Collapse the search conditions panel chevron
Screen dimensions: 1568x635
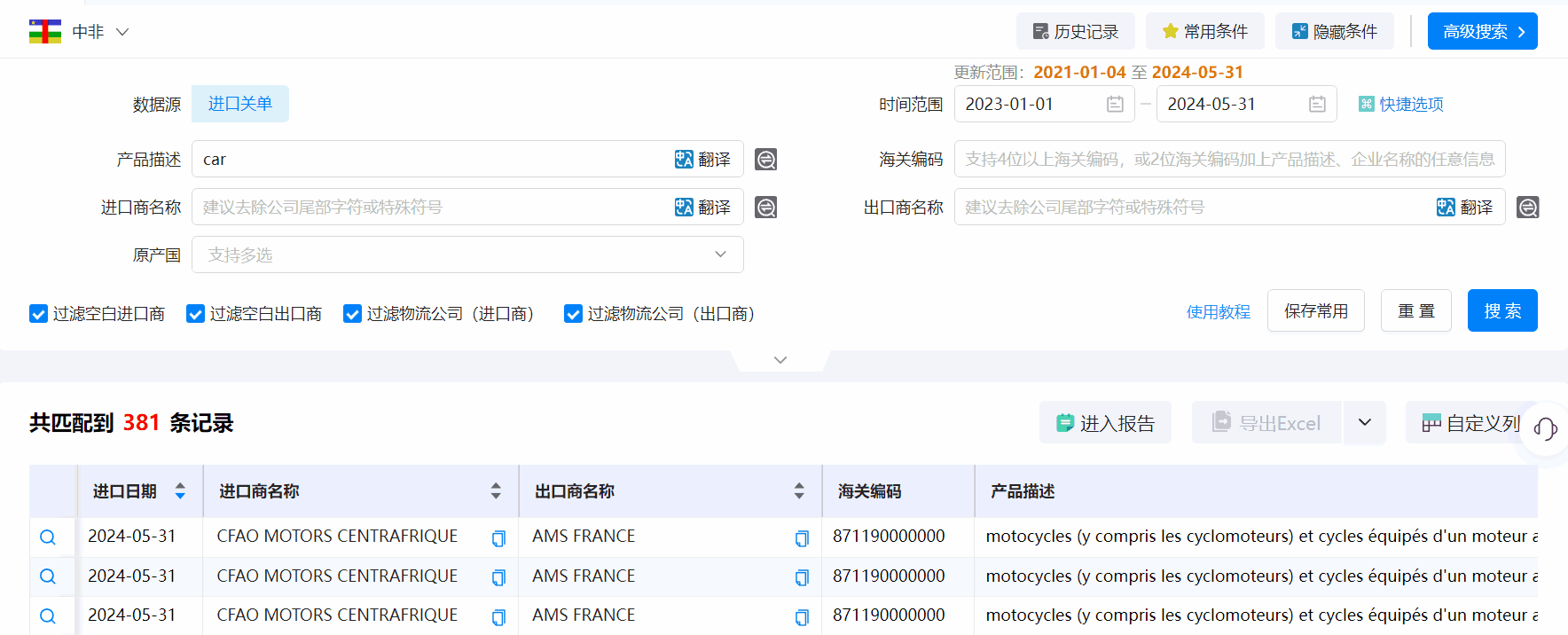[780, 360]
